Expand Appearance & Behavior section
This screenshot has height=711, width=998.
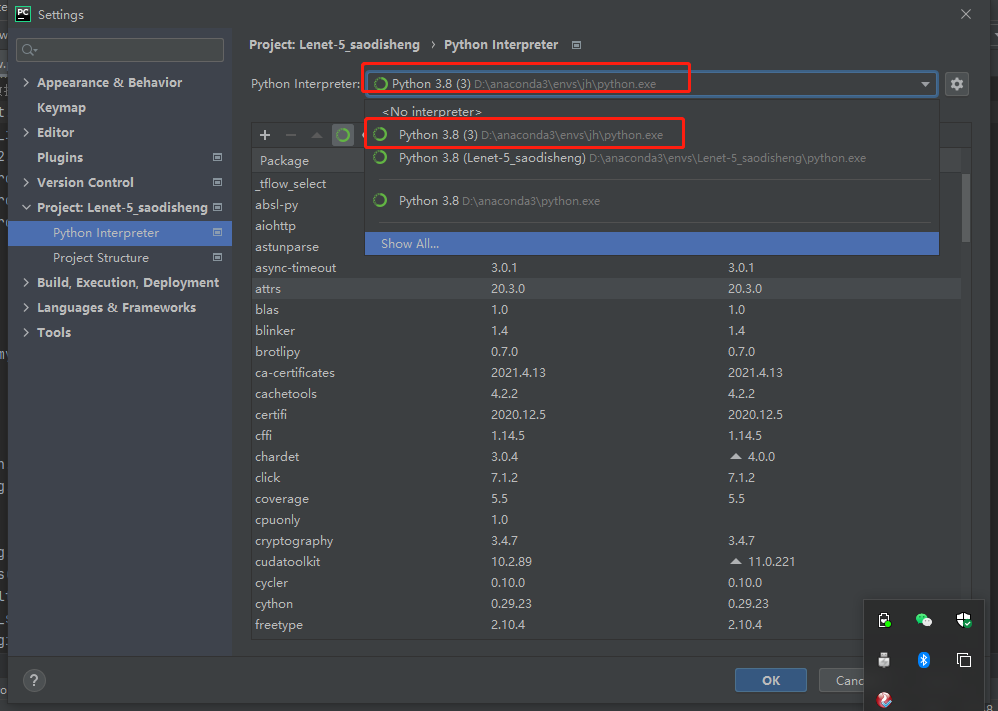[x=26, y=82]
